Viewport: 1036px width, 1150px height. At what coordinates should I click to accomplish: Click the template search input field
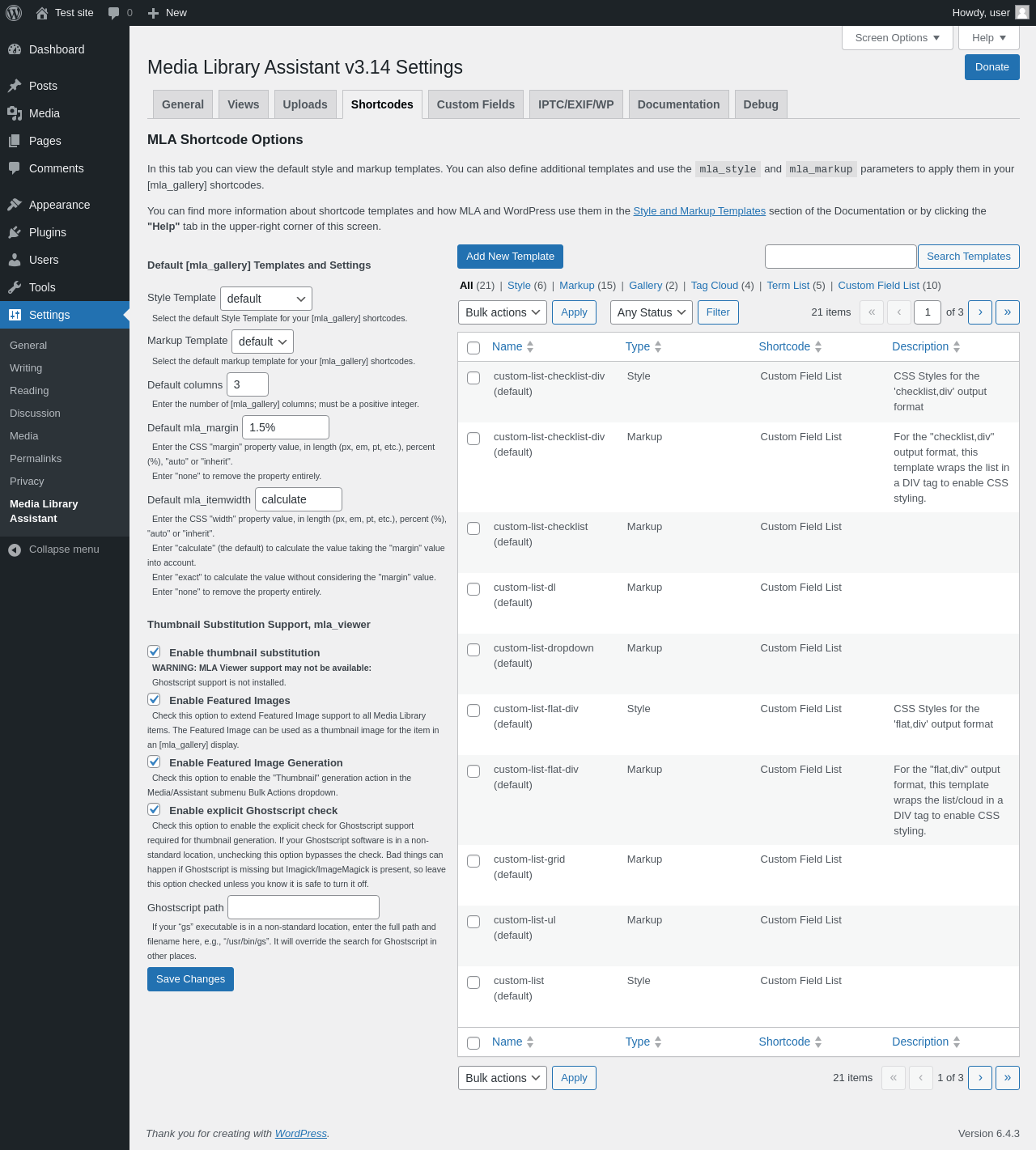point(841,257)
